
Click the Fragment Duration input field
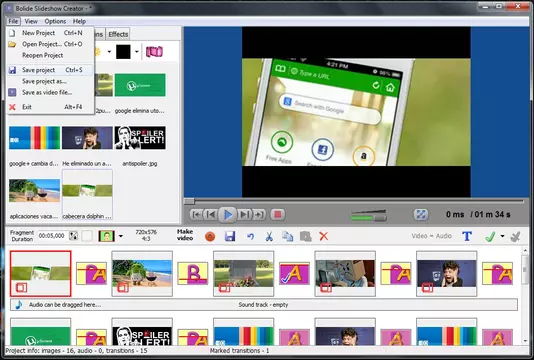pyautogui.click(x=52, y=236)
